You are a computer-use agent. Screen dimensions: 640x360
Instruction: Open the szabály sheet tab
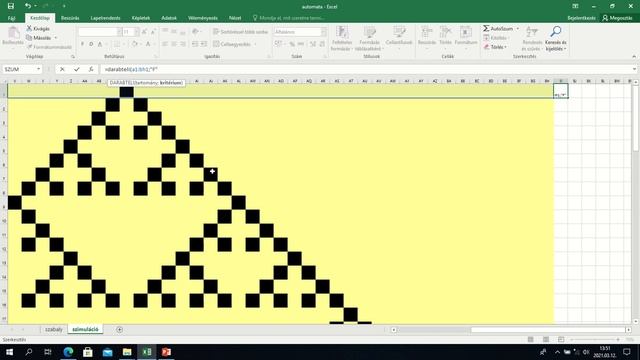tap(54, 329)
